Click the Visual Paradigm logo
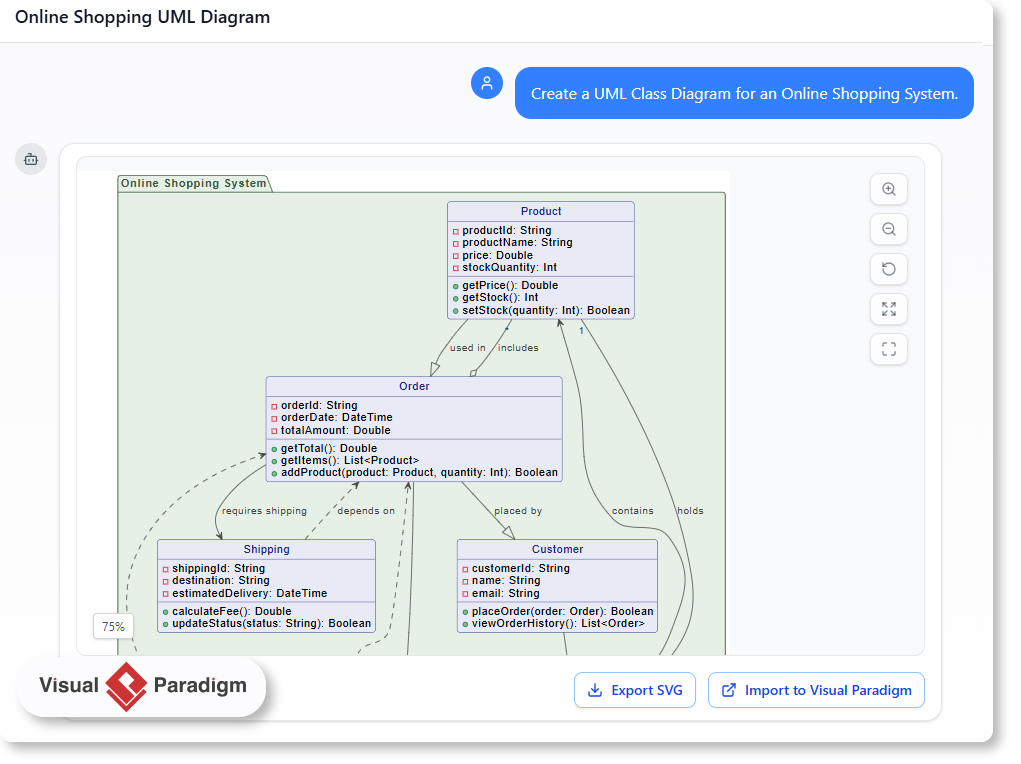The width and height of the screenshot is (1021, 764). coord(140,687)
